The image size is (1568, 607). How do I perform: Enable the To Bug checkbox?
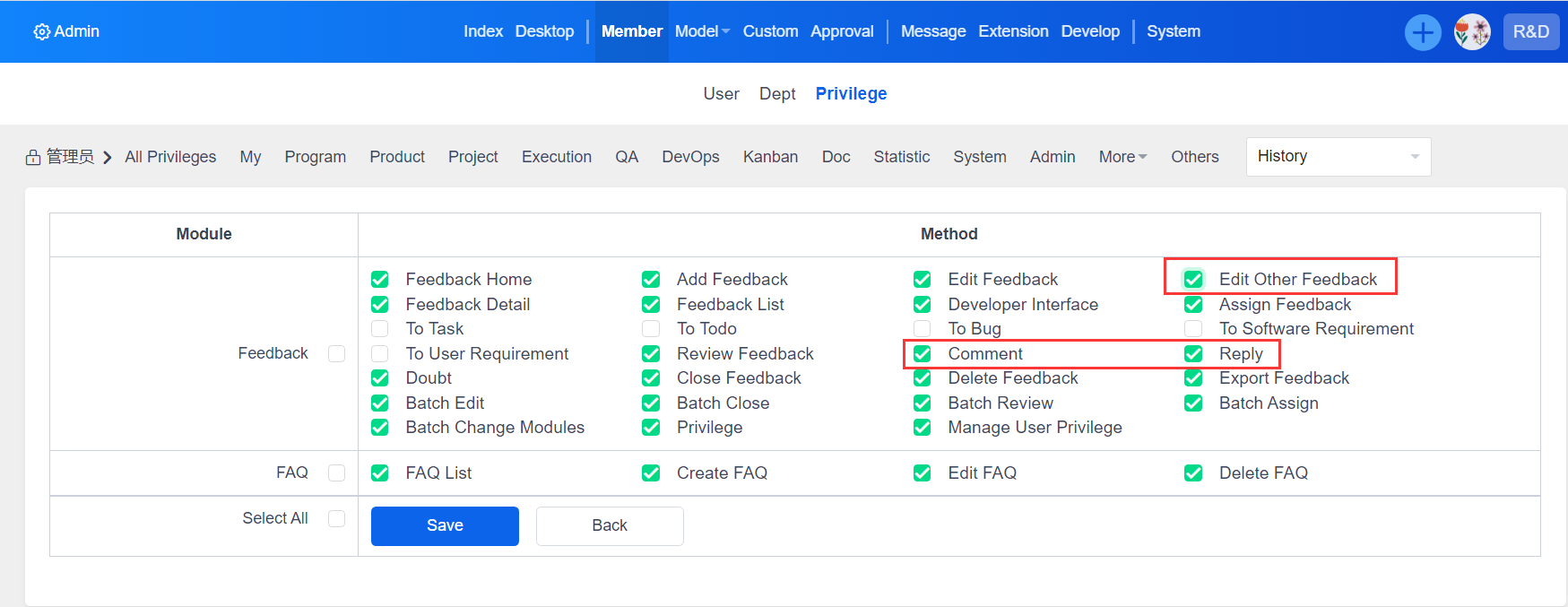click(x=922, y=329)
